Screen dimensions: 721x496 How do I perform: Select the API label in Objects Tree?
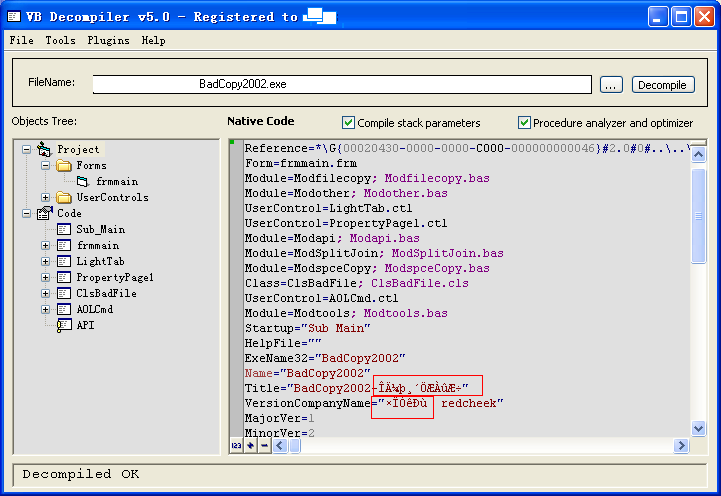tap(86, 325)
